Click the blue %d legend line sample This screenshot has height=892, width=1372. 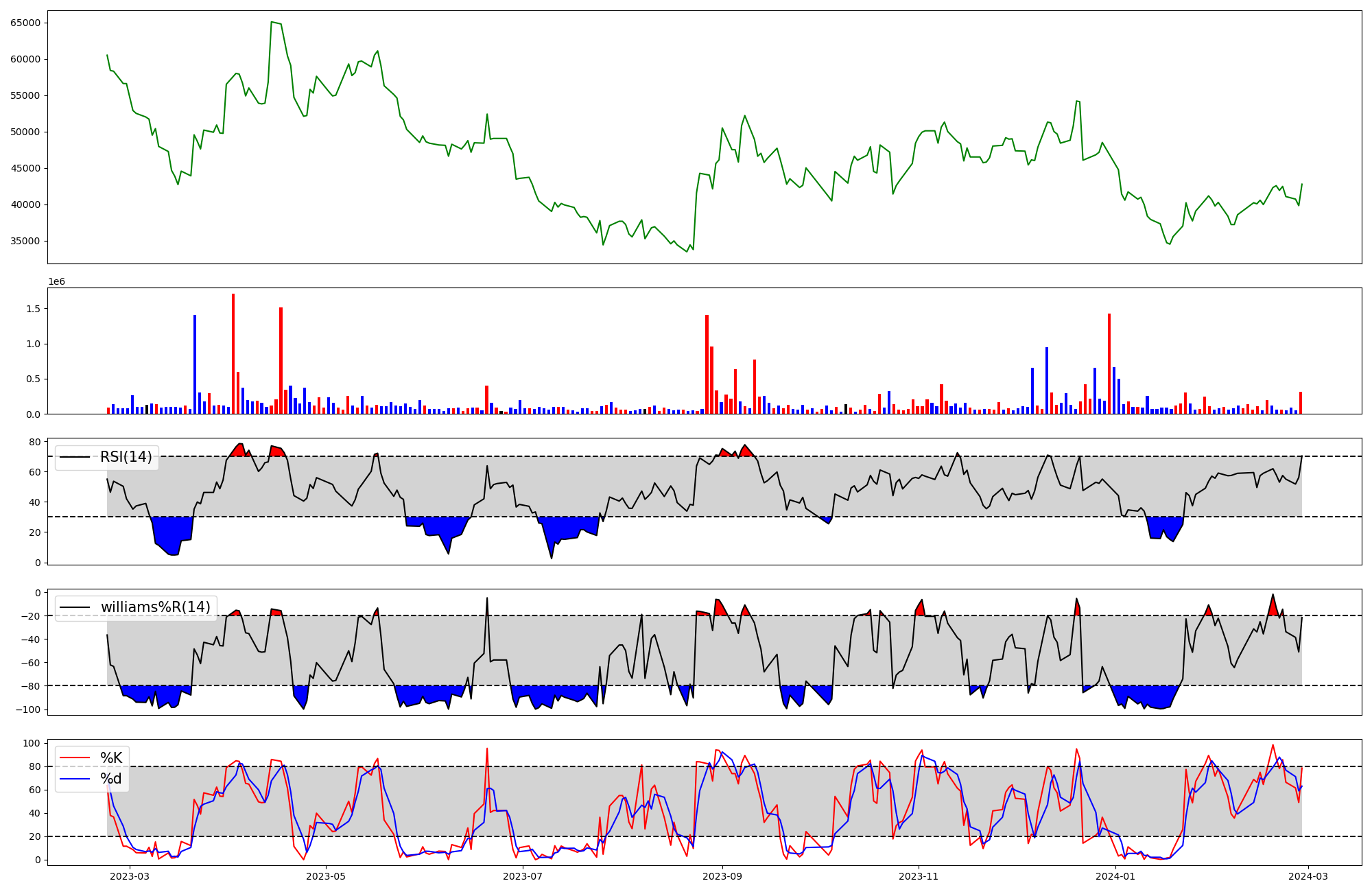[75, 779]
